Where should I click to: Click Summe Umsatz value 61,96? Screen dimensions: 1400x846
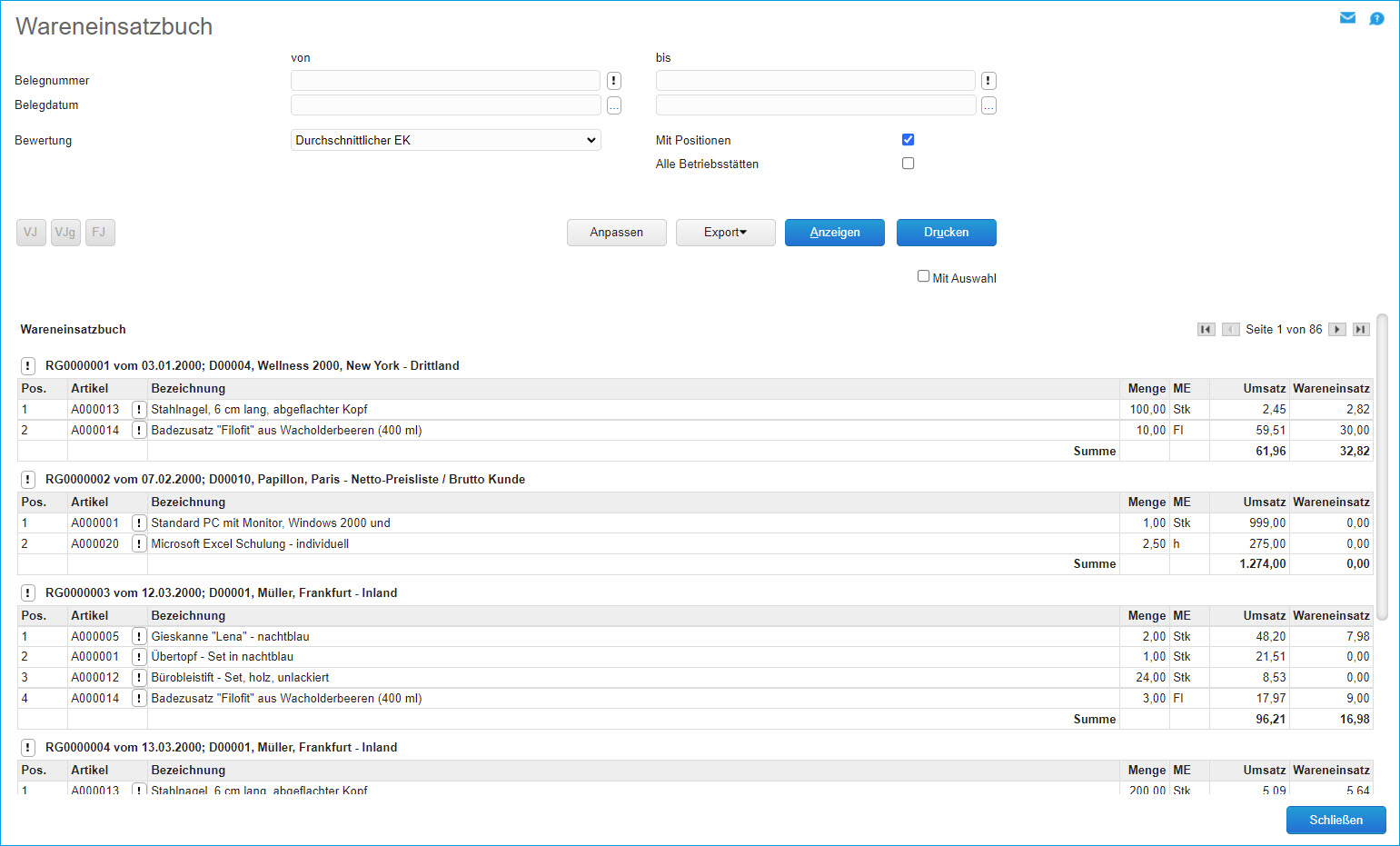(1271, 451)
